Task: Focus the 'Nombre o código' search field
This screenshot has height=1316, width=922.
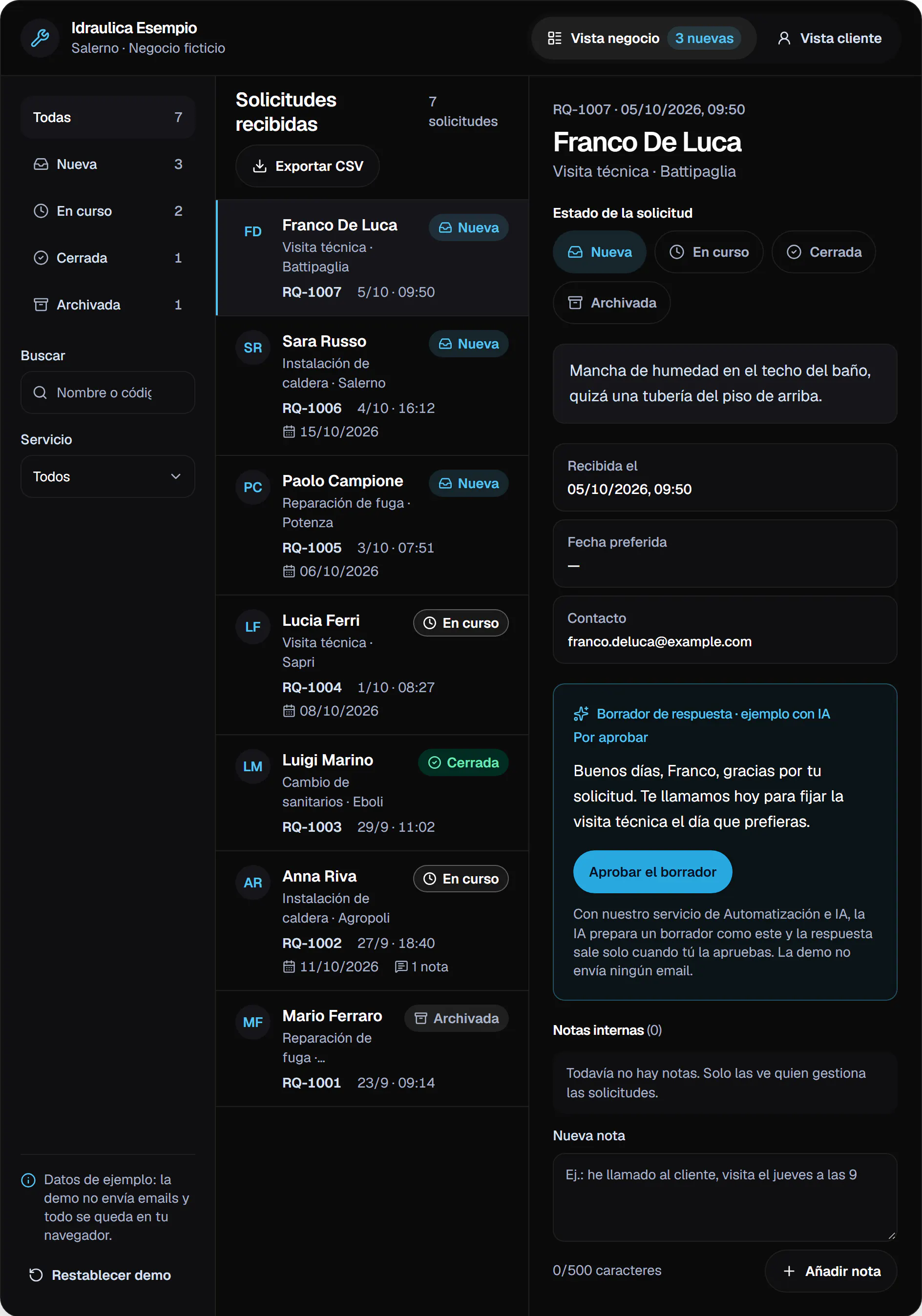Action: 108,392
